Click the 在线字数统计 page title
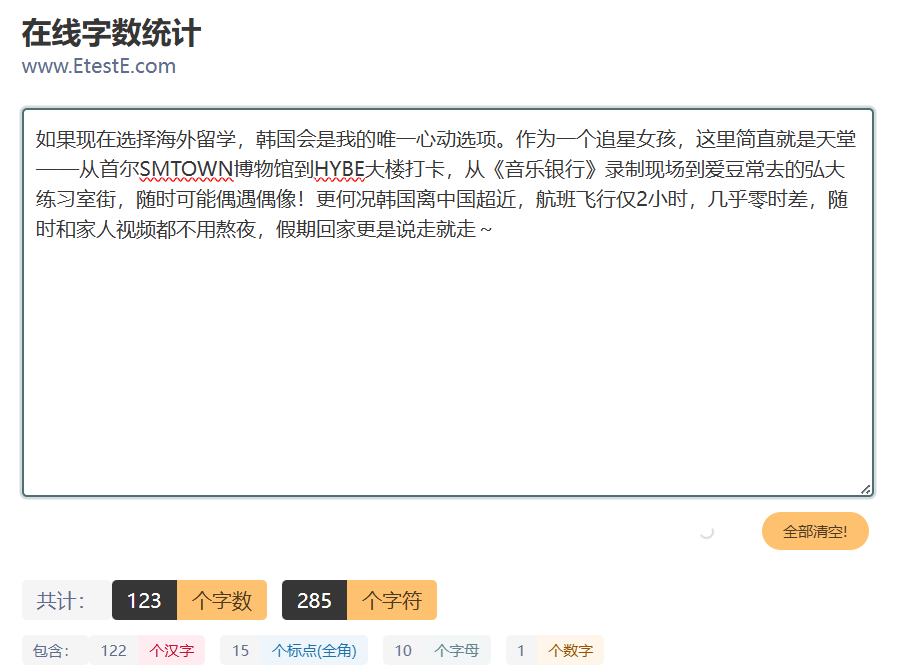Image resolution: width=898 pixels, height=669 pixels. click(x=111, y=32)
